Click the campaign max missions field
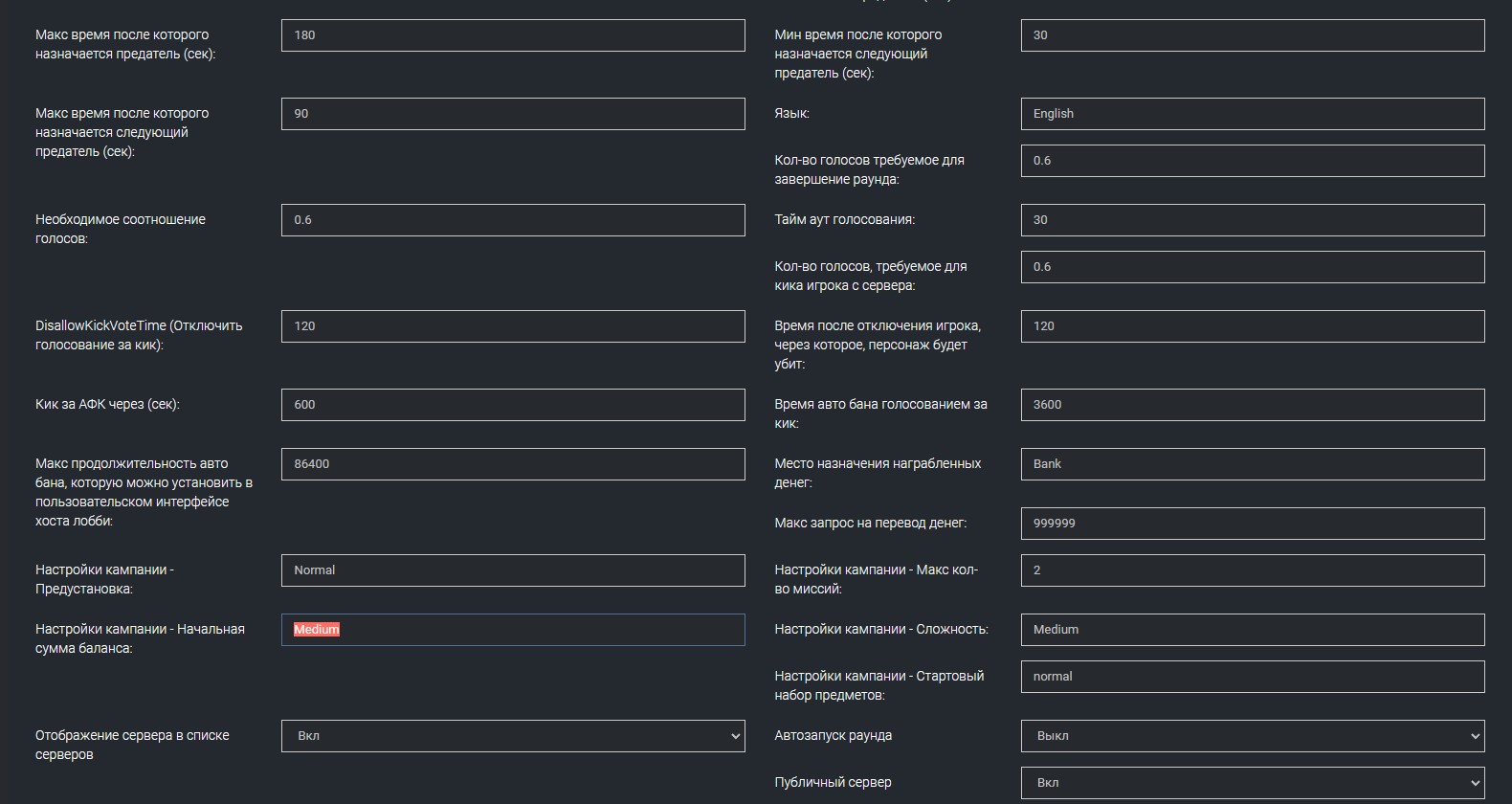This screenshot has width=1512, height=804. (x=1252, y=570)
